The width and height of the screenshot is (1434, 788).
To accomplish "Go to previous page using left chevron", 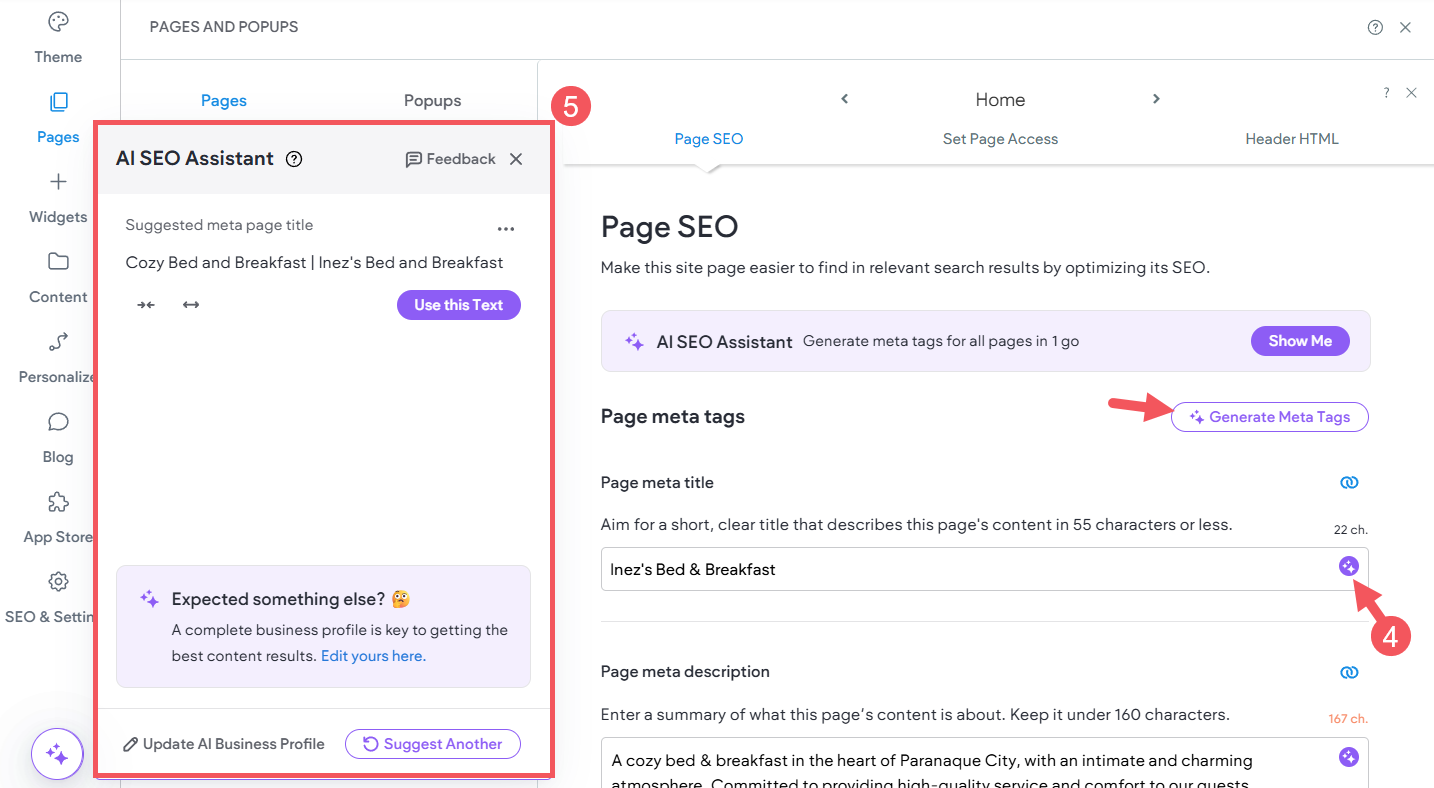I will (845, 99).
